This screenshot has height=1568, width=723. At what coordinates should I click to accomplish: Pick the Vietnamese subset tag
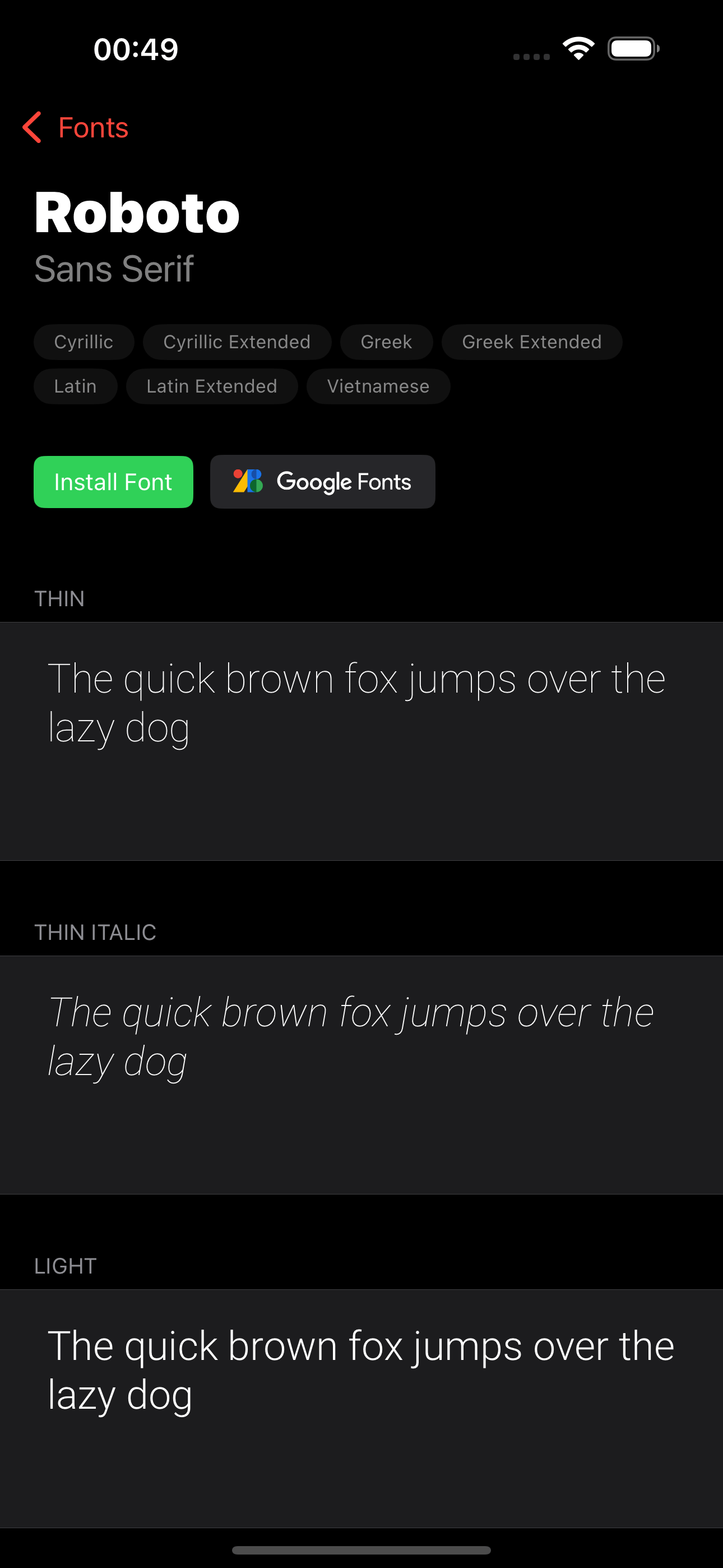click(378, 386)
